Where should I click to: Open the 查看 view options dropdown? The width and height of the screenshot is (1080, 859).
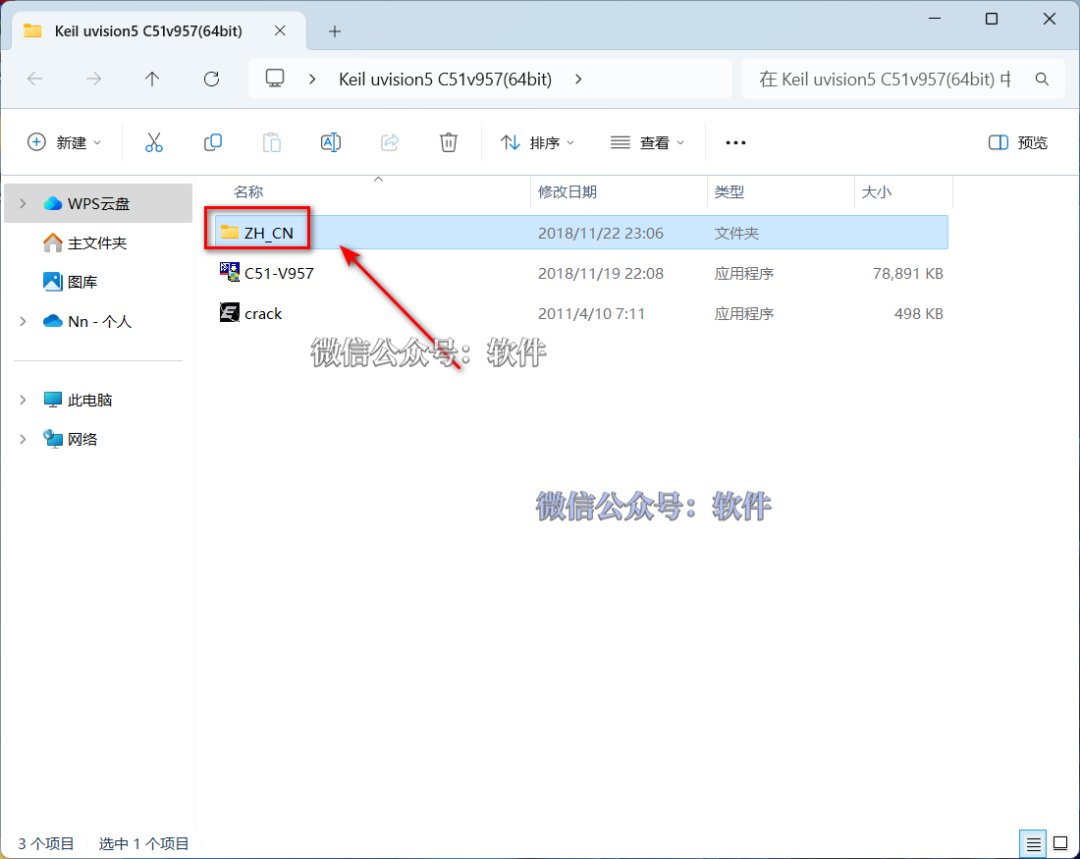pos(647,142)
